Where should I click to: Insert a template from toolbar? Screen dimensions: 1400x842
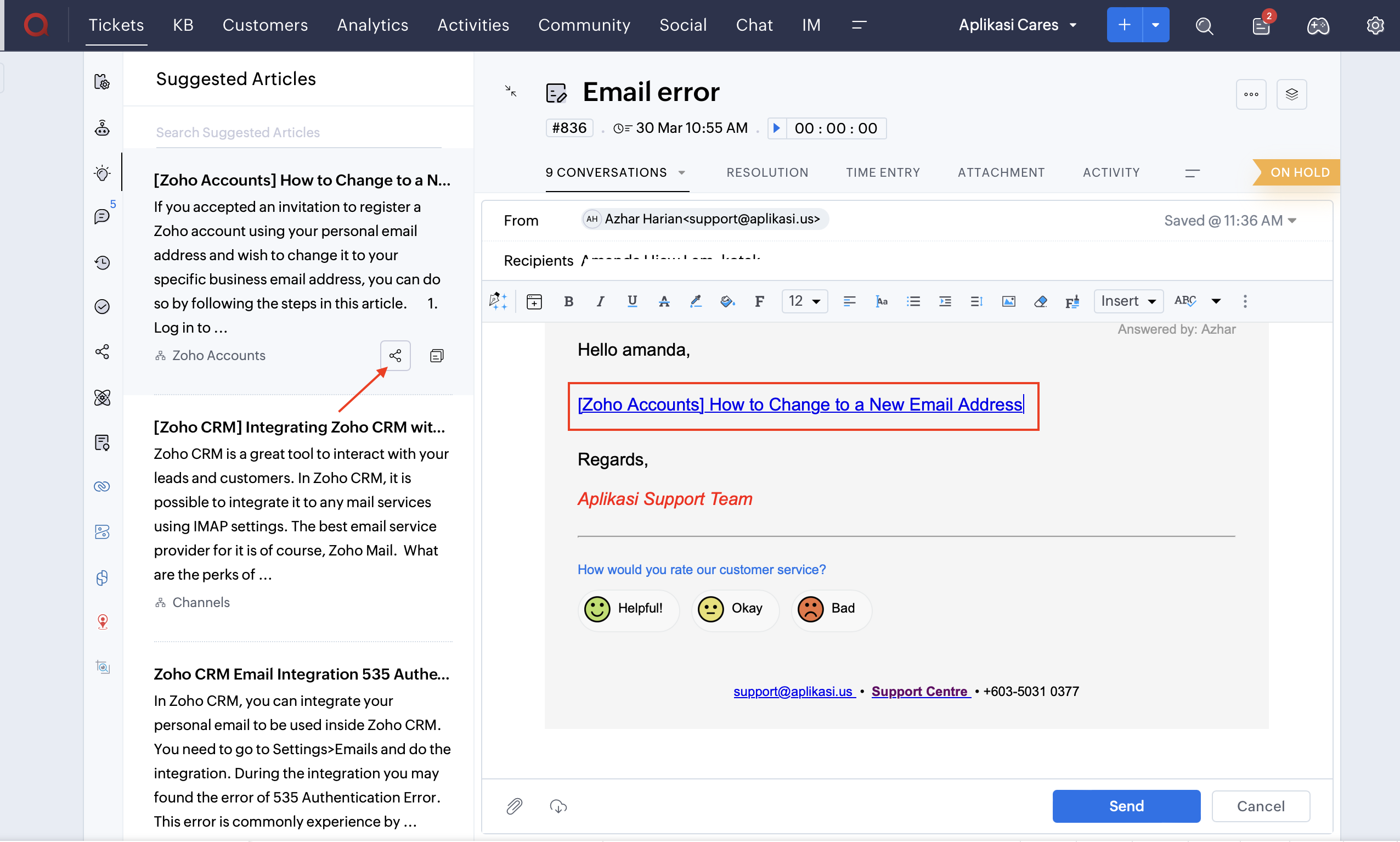click(x=534, y=301)
